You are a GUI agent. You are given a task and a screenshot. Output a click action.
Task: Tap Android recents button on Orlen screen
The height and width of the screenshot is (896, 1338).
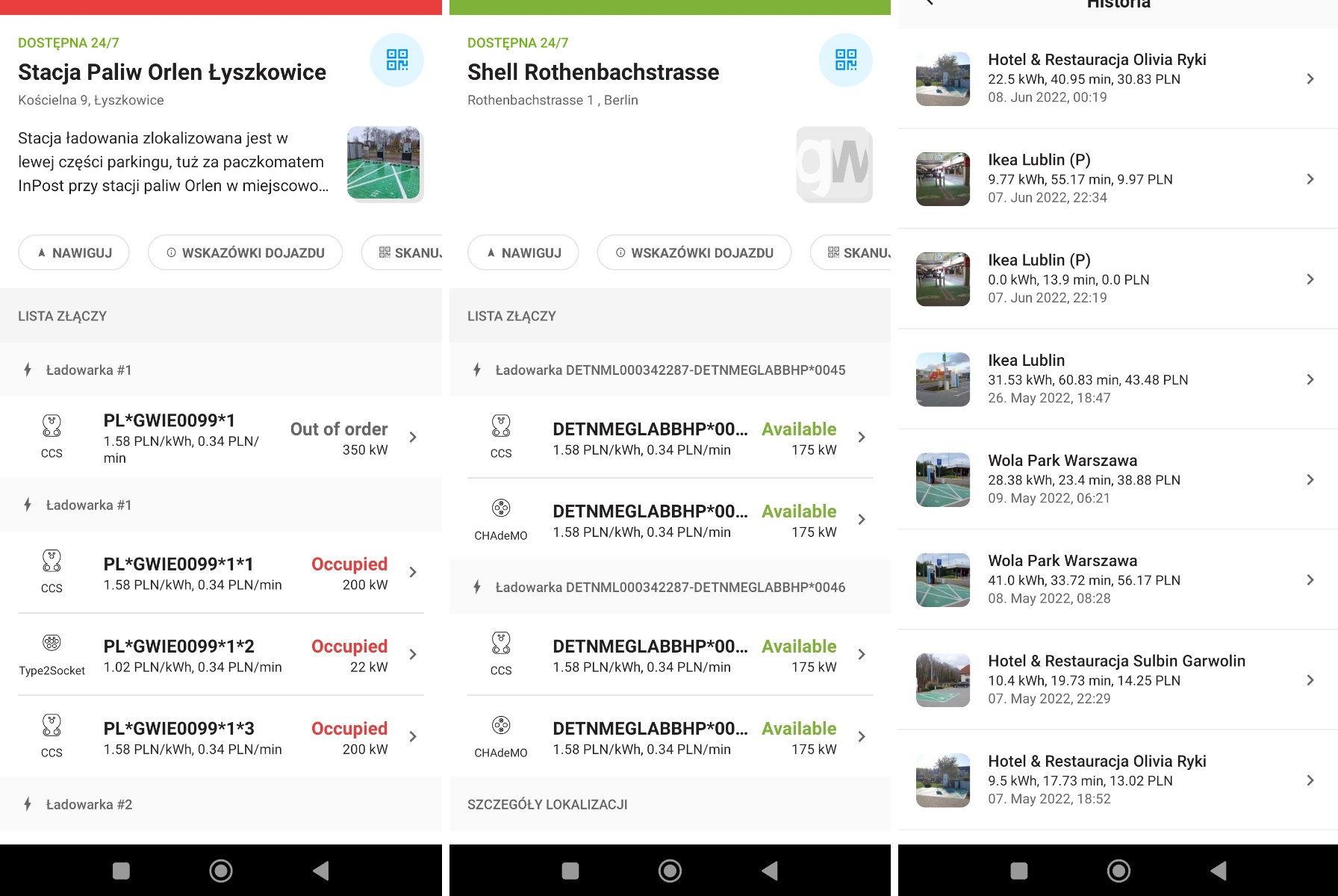pos(121,871)
